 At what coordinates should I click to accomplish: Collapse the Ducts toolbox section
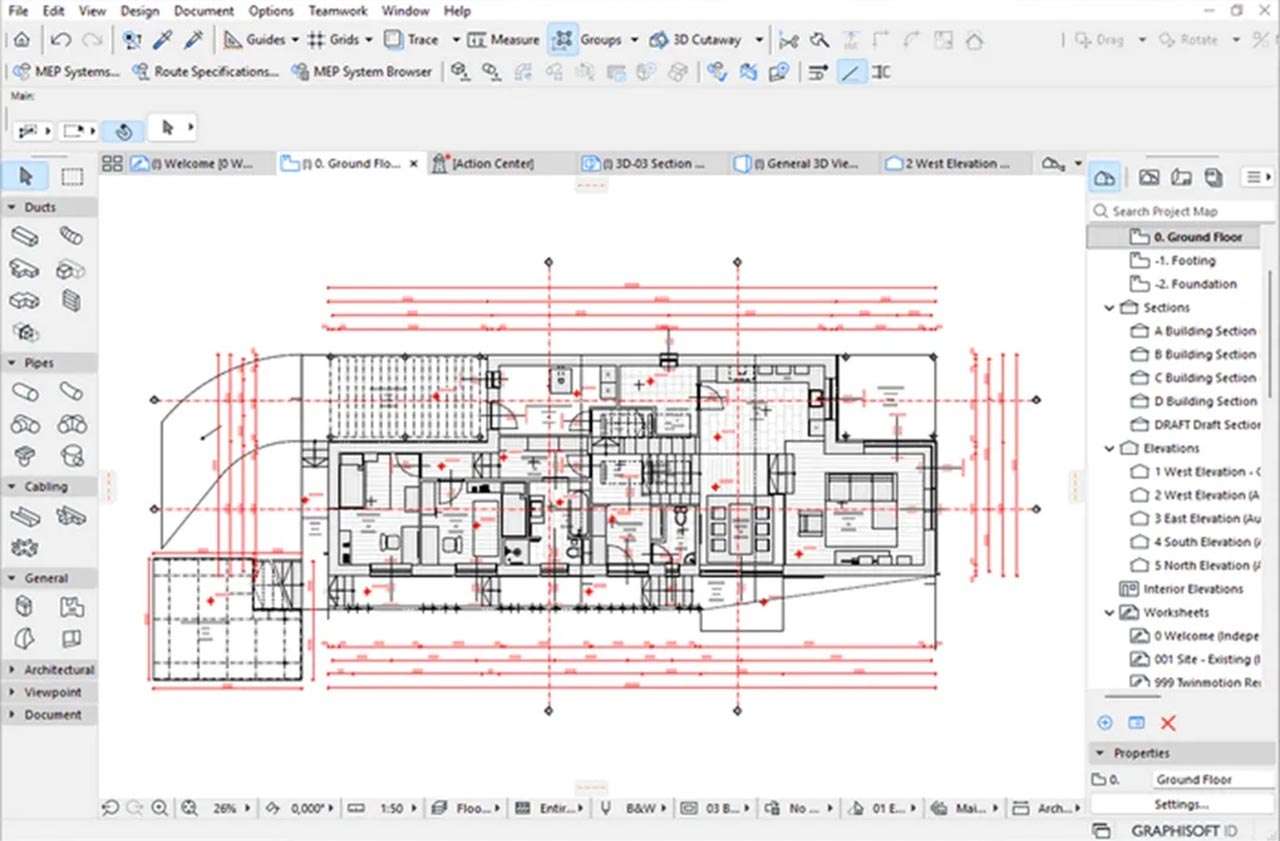click(12, 207)
